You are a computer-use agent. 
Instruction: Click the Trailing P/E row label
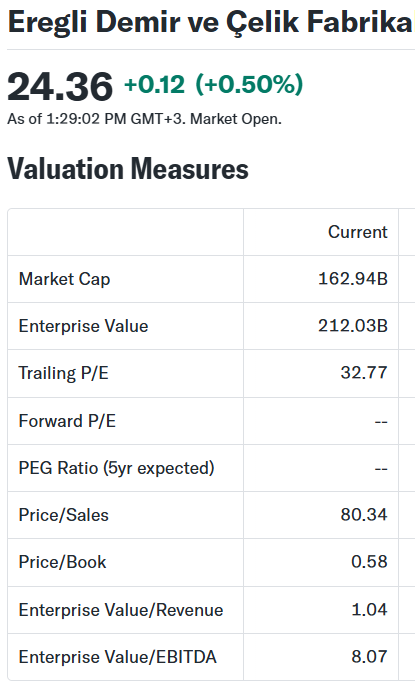click(63, 373)
